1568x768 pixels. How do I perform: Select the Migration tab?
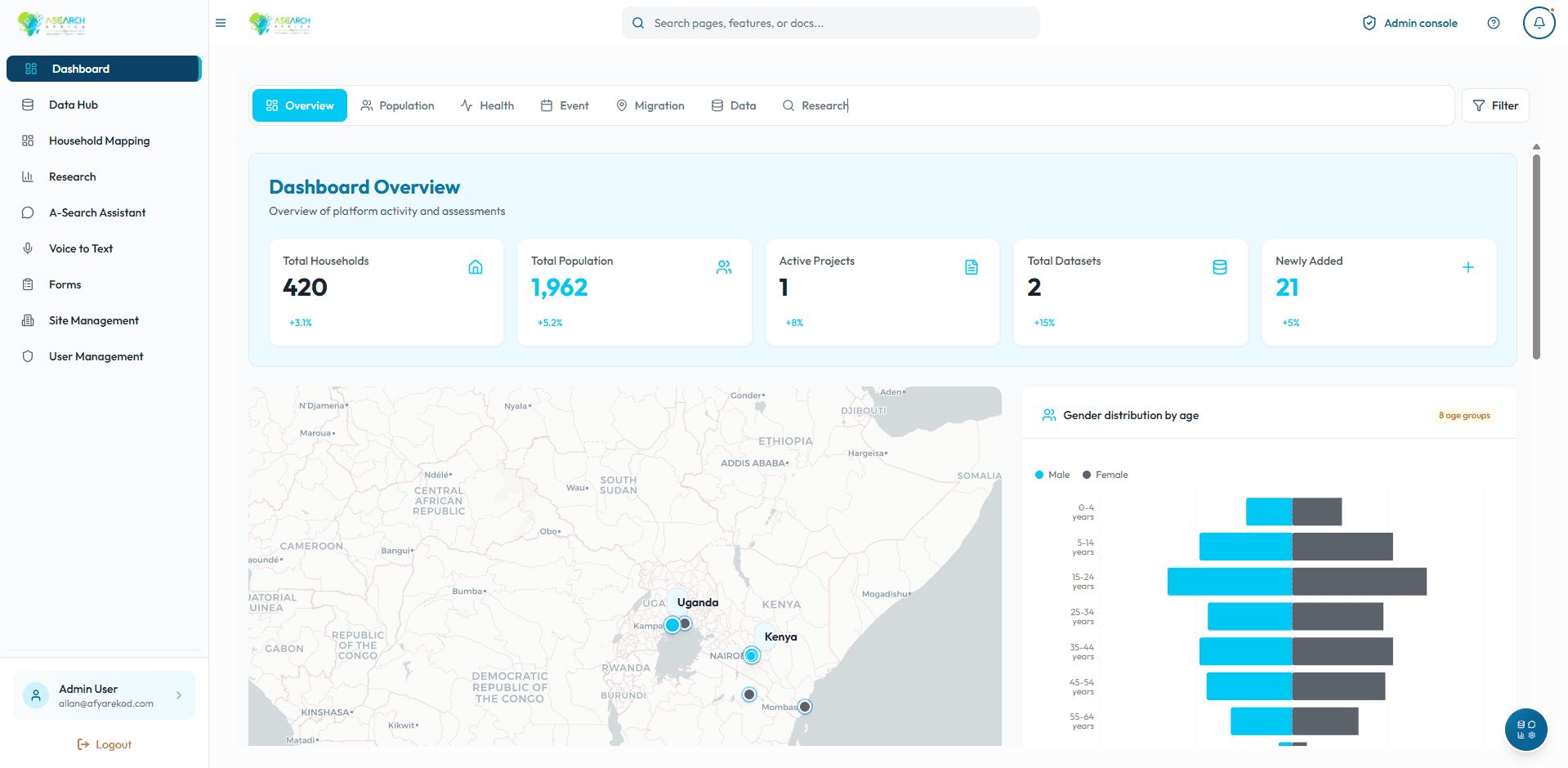(x=650, y=105)
